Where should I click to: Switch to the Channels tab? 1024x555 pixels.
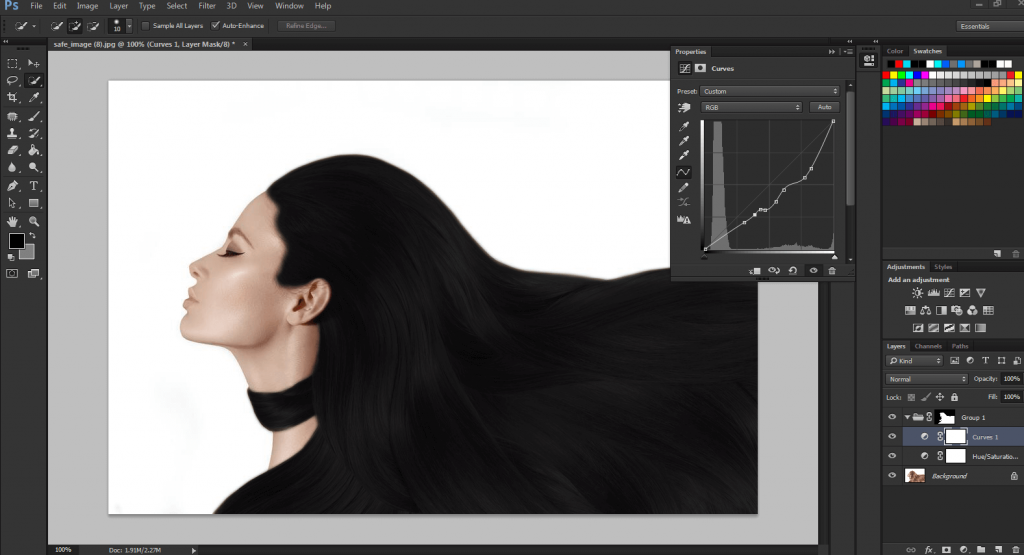click(928, 346)
